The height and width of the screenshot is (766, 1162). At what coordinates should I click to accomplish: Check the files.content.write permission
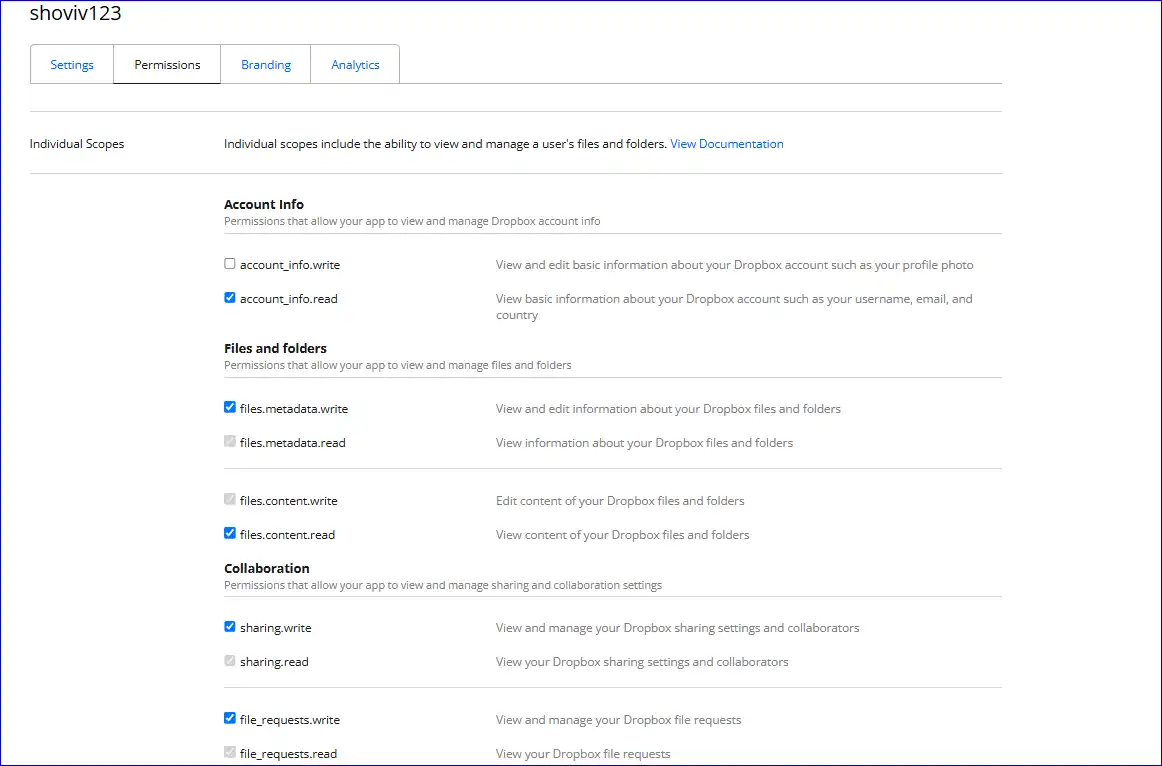click(x=229, y=500)
